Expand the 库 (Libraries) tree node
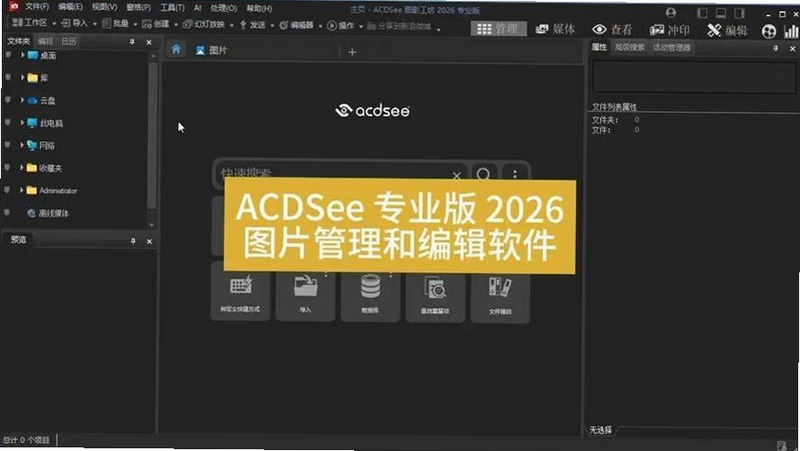 click(22, 77)
